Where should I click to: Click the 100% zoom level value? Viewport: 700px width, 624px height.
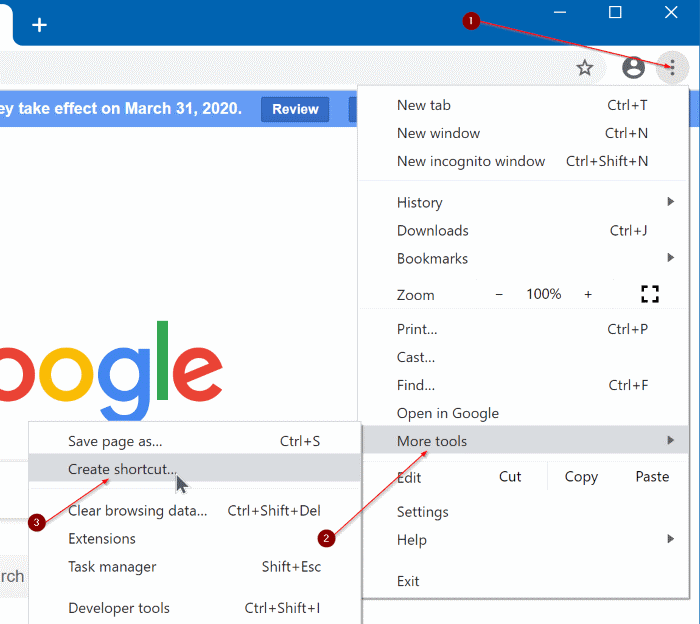(x=543, y=294)
